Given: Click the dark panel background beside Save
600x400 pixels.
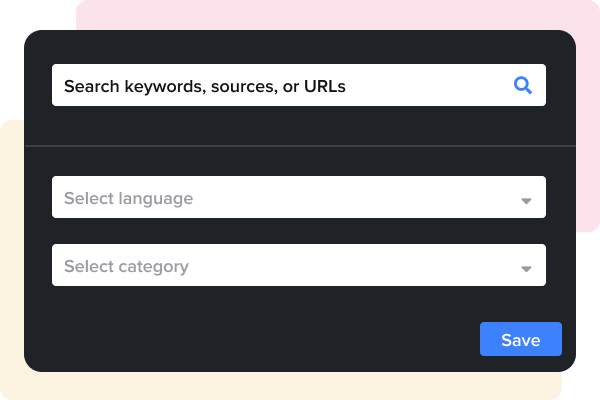Looking at the screenshot, I should 300,340.
